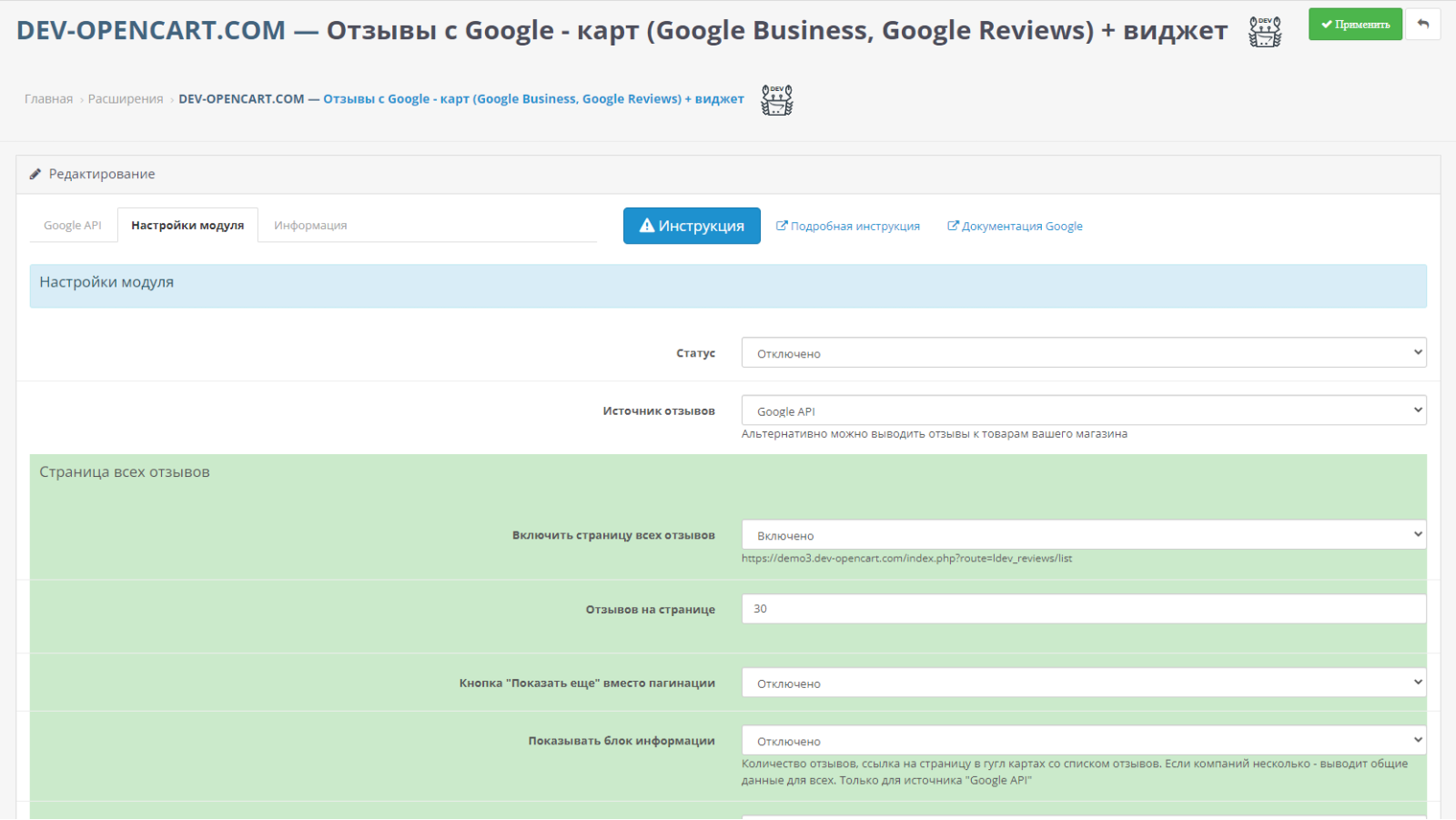
Task: Click the green Применить button
Action: pyautogui.click(x=1355, y=25)
